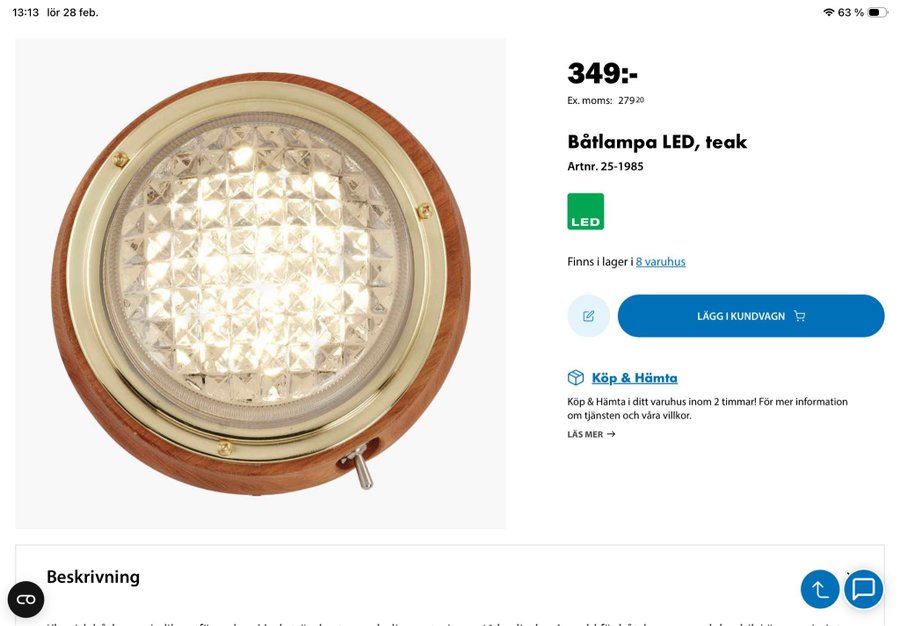Viewport: 900px width, 626px height.
Task: Click the box icon beside Köp & Hämta
Action: tap(575, 378)
